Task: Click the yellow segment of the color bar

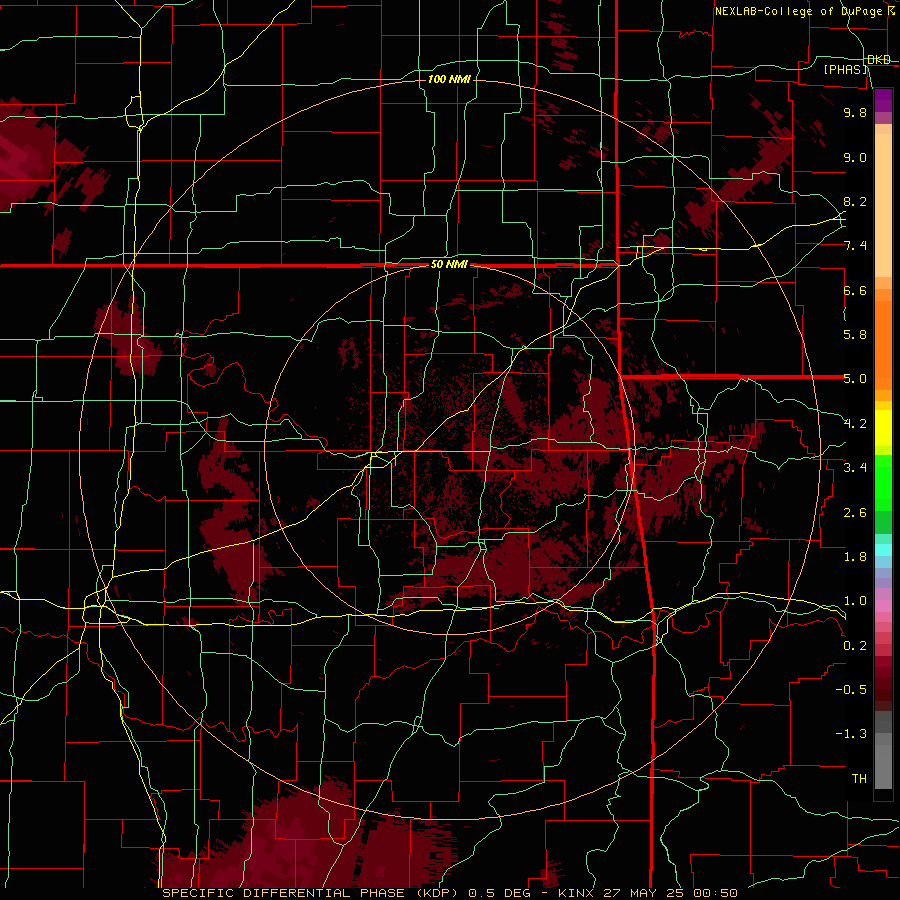Action: click(x=883, y=428)
